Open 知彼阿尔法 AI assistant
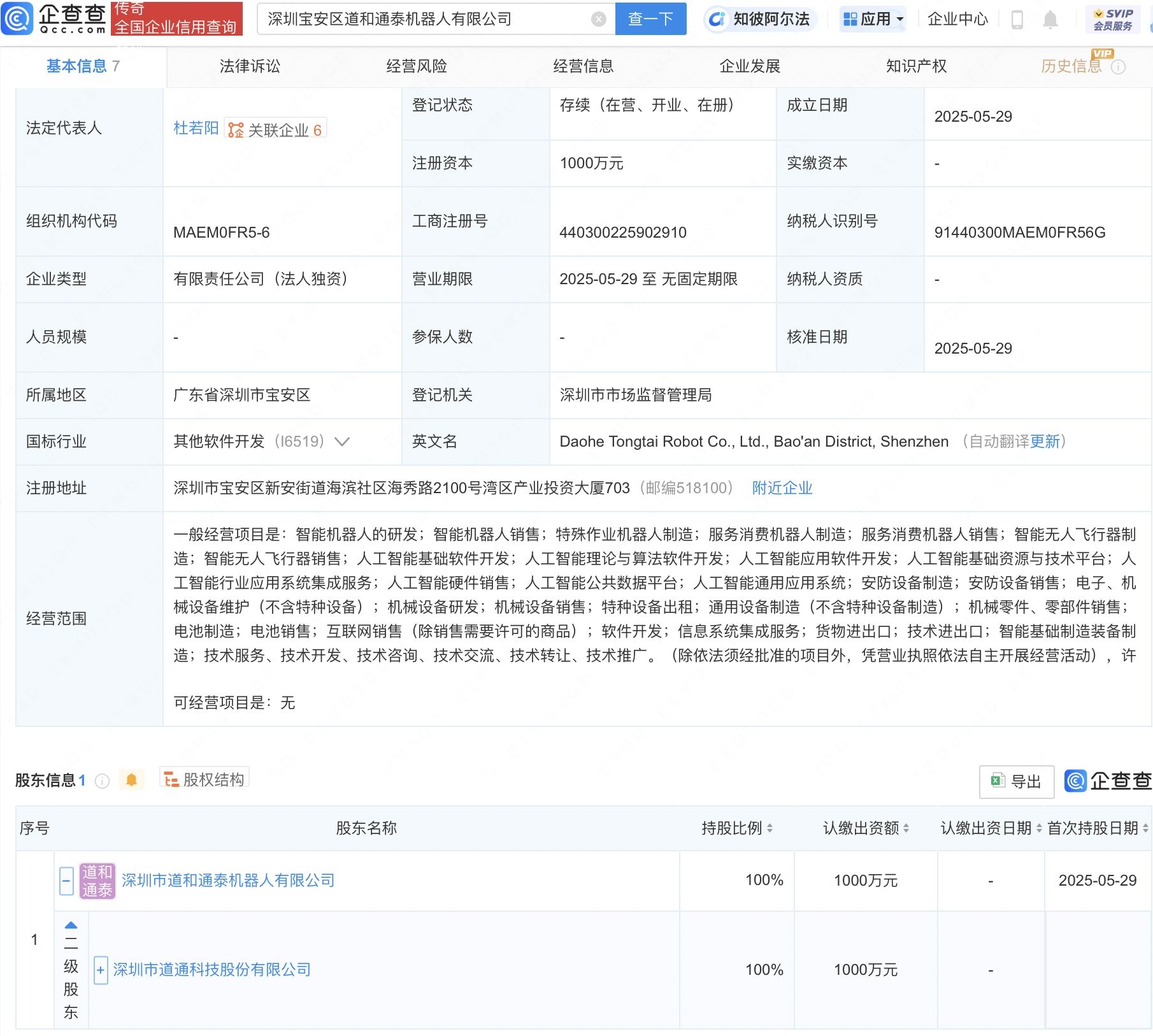This screenshot has height=1036, width=1153. point(760,19)
